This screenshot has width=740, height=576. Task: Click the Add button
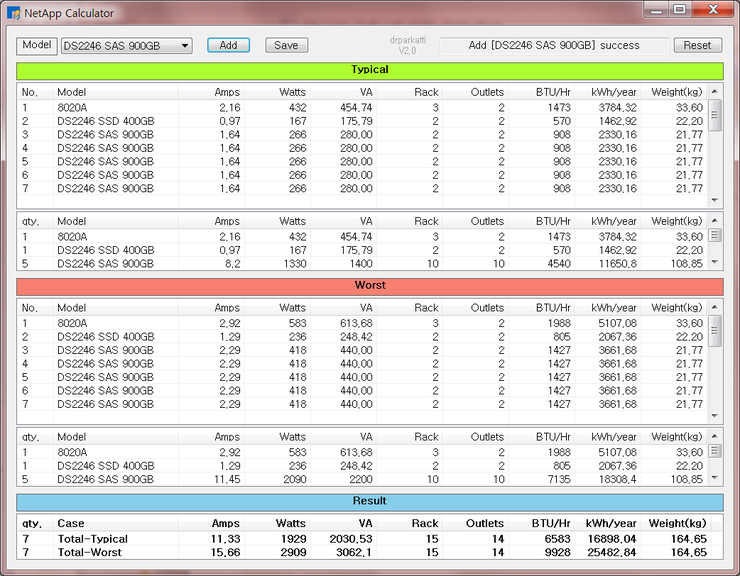point(228,45)
